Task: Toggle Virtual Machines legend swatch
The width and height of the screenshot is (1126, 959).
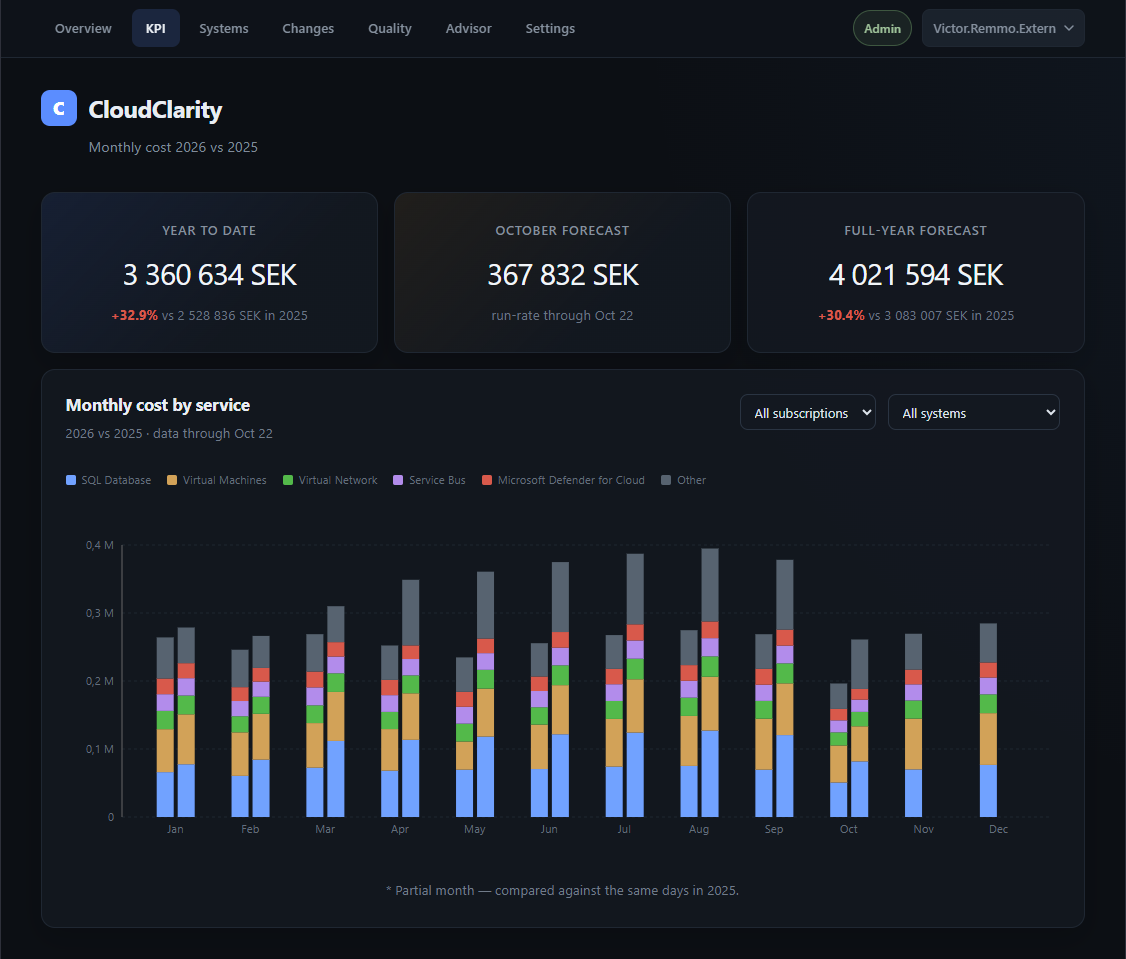Action: point(172,480)
